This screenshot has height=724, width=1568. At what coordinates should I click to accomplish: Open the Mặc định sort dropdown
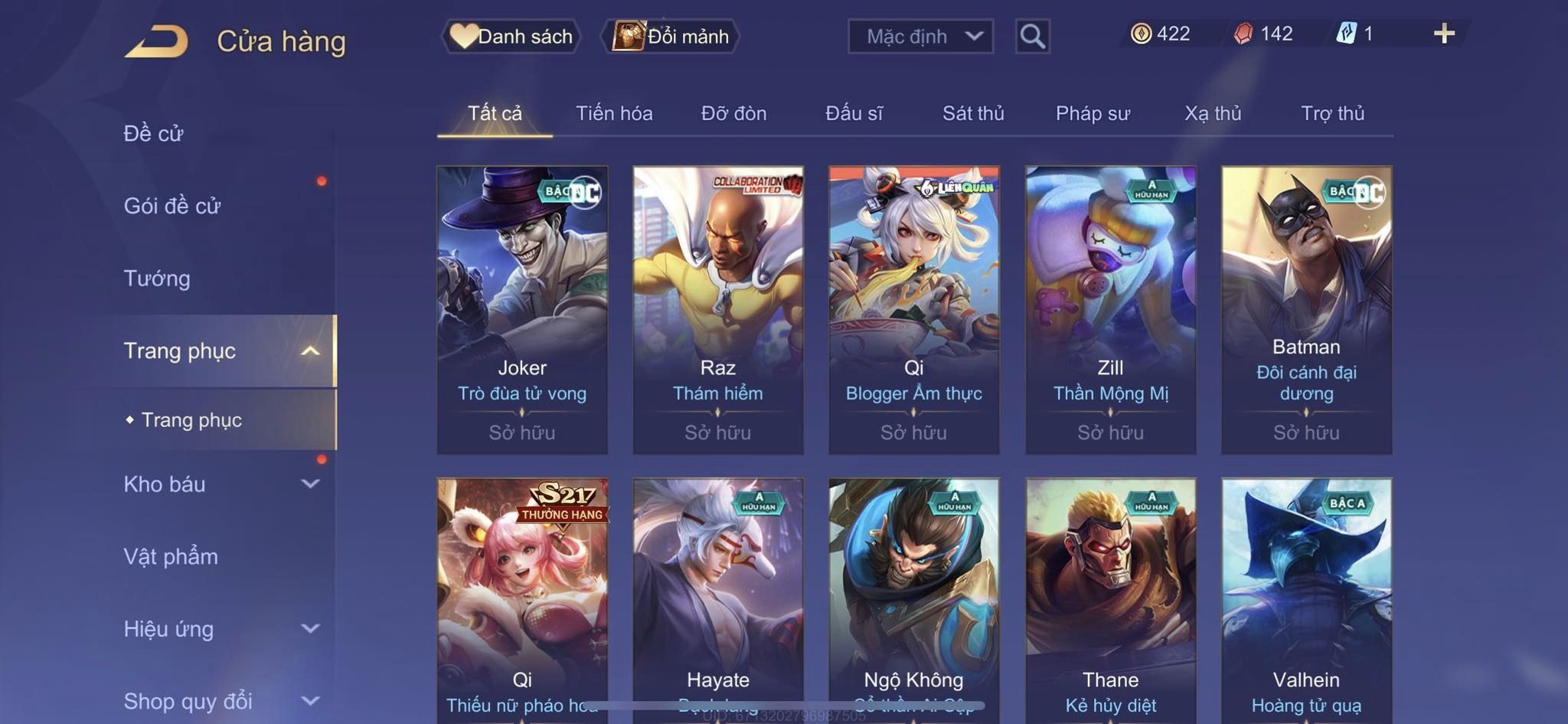coord(920,36)
